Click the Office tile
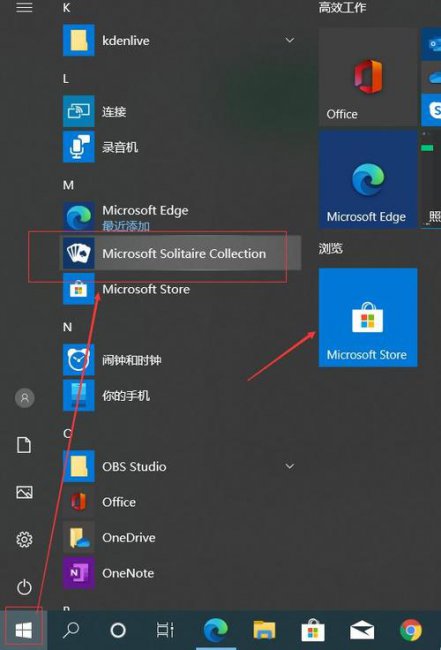Viewport: 441px width, 650px height. [368, 77]
